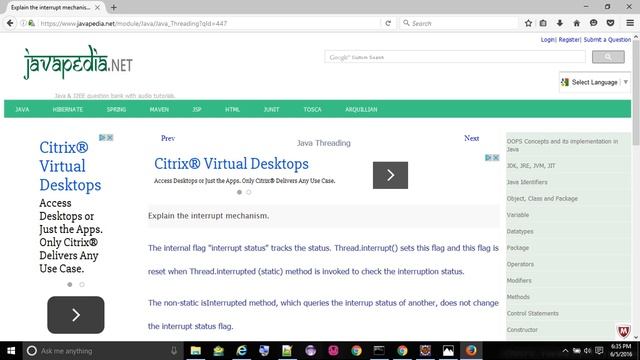Image resolution: width=640 pixels, height=360 pixels.
Task: Open 'Java Identifiers' topic
Action: (527, 182)
